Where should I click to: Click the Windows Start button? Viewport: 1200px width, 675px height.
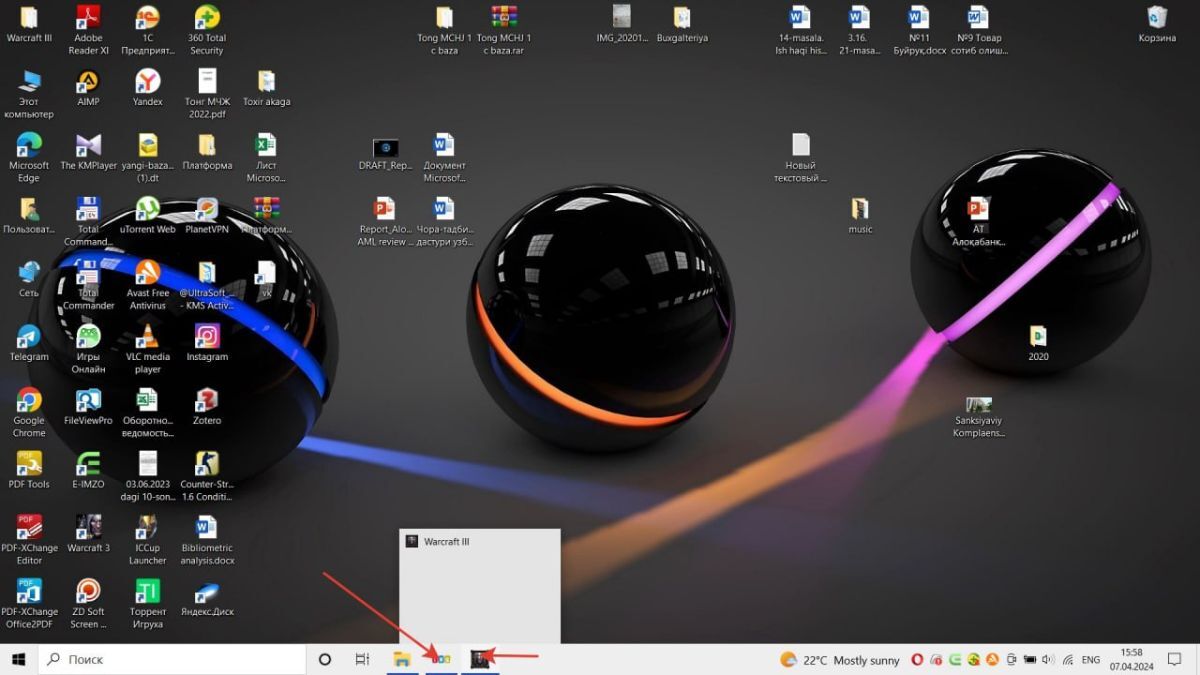[x=18, y=659]
